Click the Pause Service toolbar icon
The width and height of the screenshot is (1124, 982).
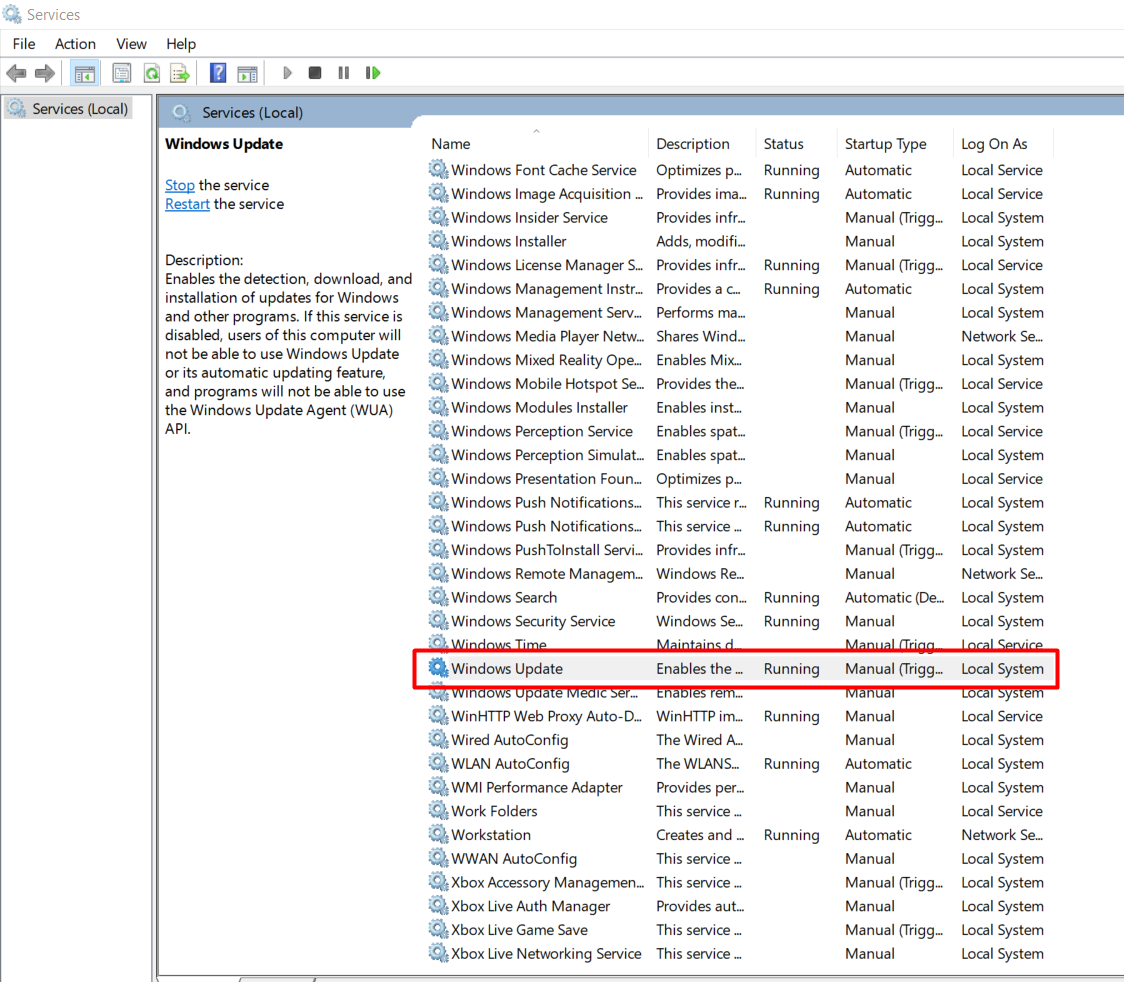343,73
